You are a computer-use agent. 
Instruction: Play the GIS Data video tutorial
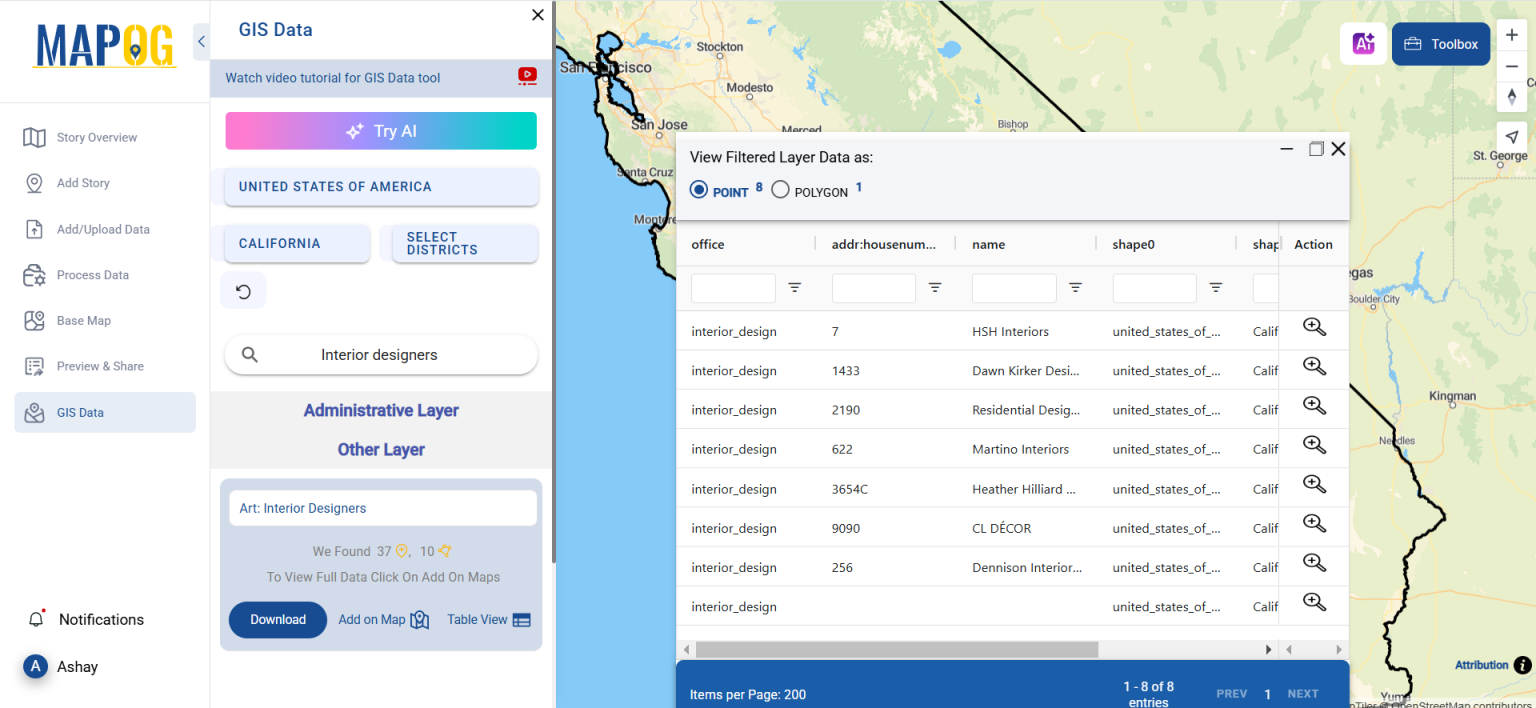click(x=526, y=75)
